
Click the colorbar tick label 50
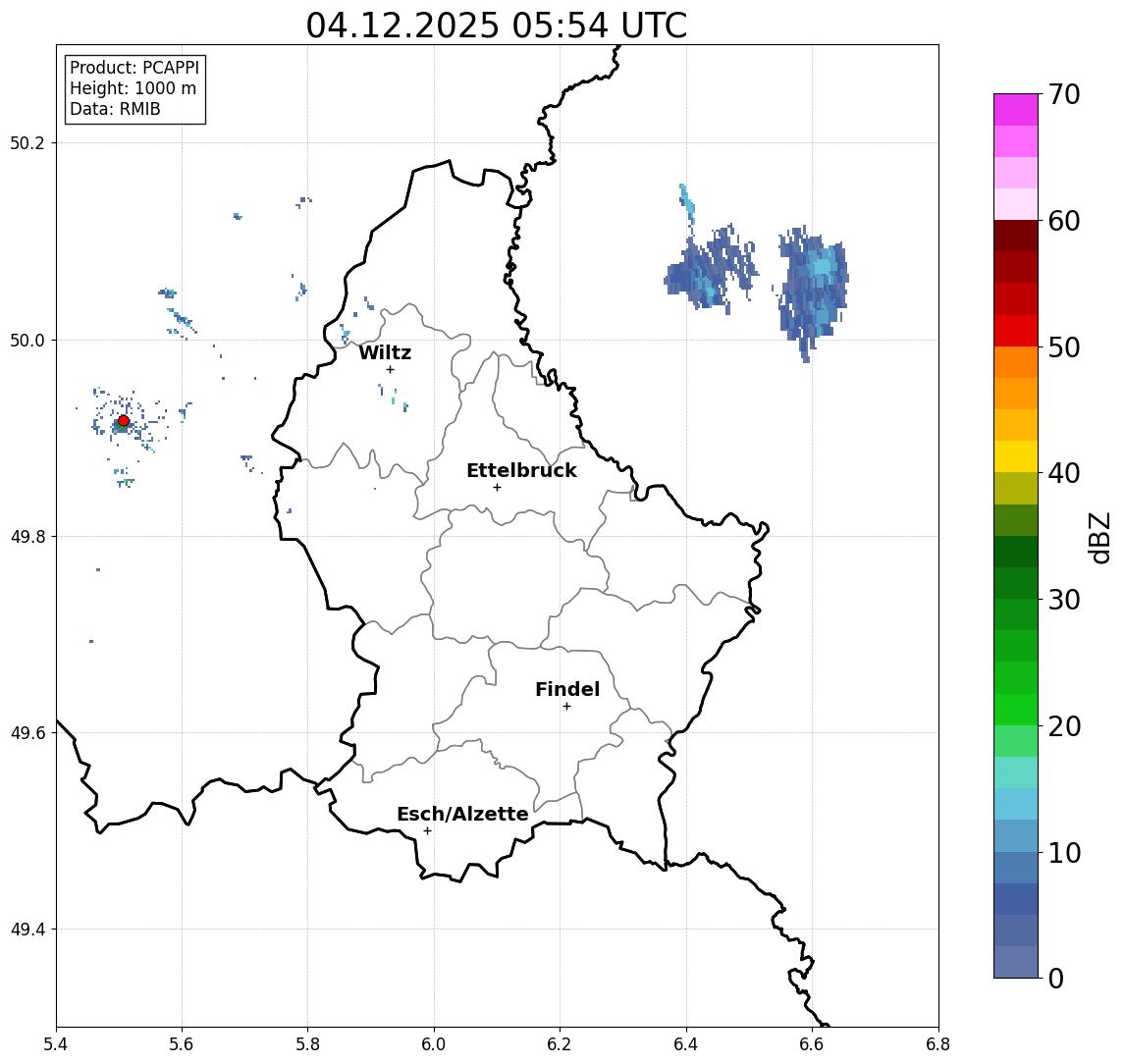(x=1064, y=347)
